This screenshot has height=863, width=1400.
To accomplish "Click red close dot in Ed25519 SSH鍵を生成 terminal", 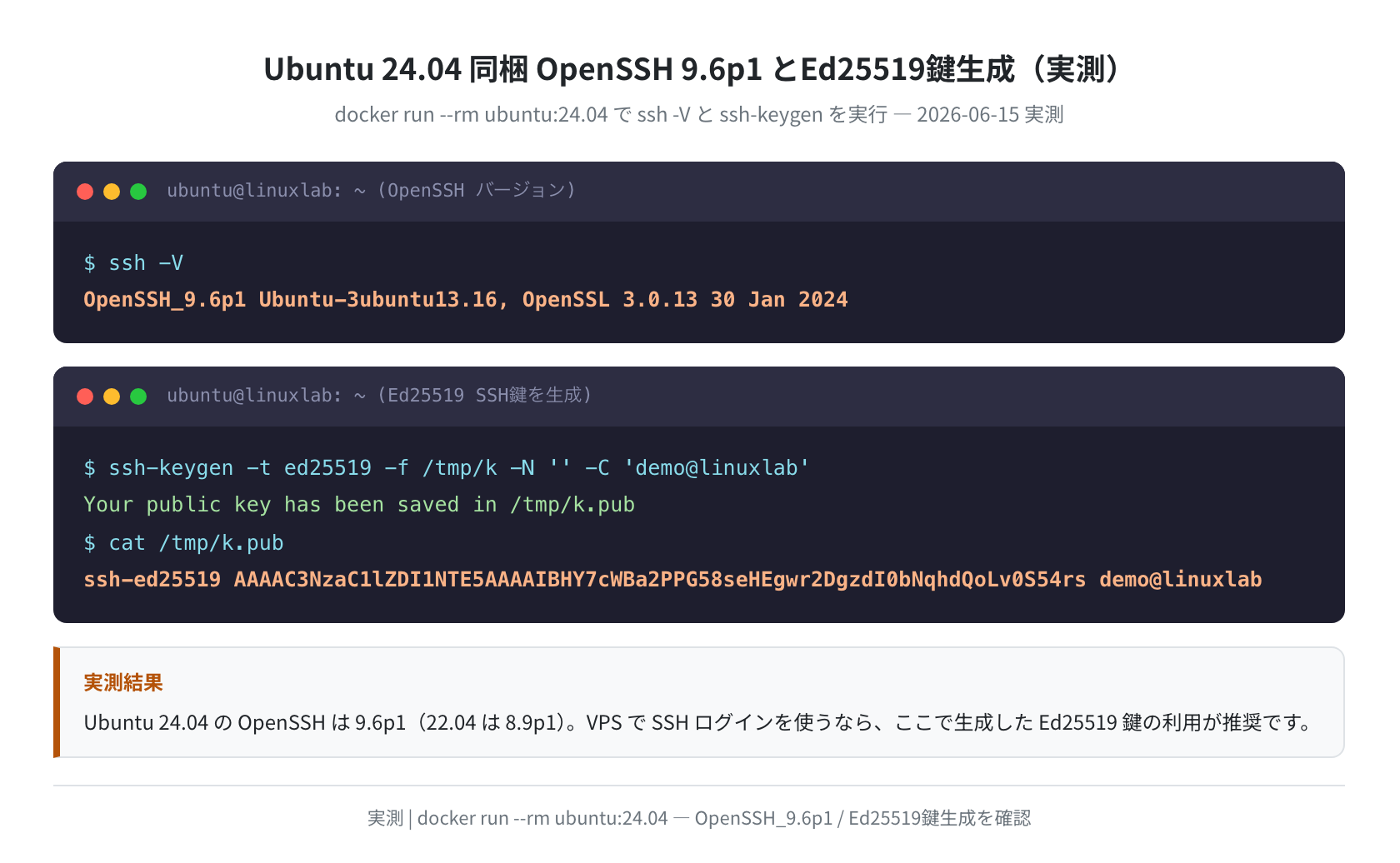I will coord(85,397).
